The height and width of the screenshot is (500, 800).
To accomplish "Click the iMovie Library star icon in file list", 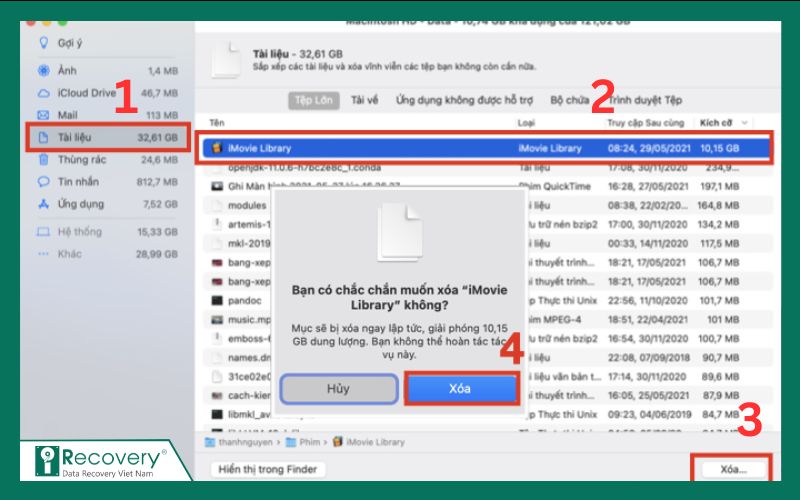I will (217, 148).
